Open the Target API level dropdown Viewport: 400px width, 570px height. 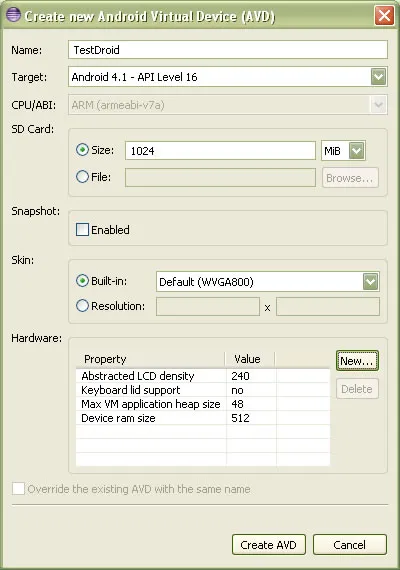tap(379, 77)
